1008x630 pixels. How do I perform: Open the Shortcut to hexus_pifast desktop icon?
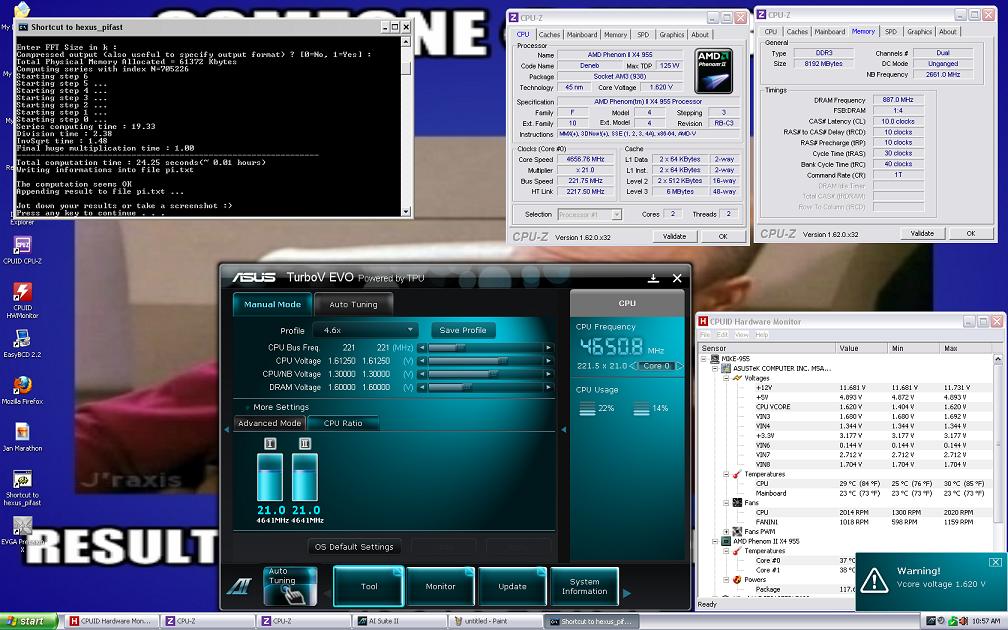[22, 479]
